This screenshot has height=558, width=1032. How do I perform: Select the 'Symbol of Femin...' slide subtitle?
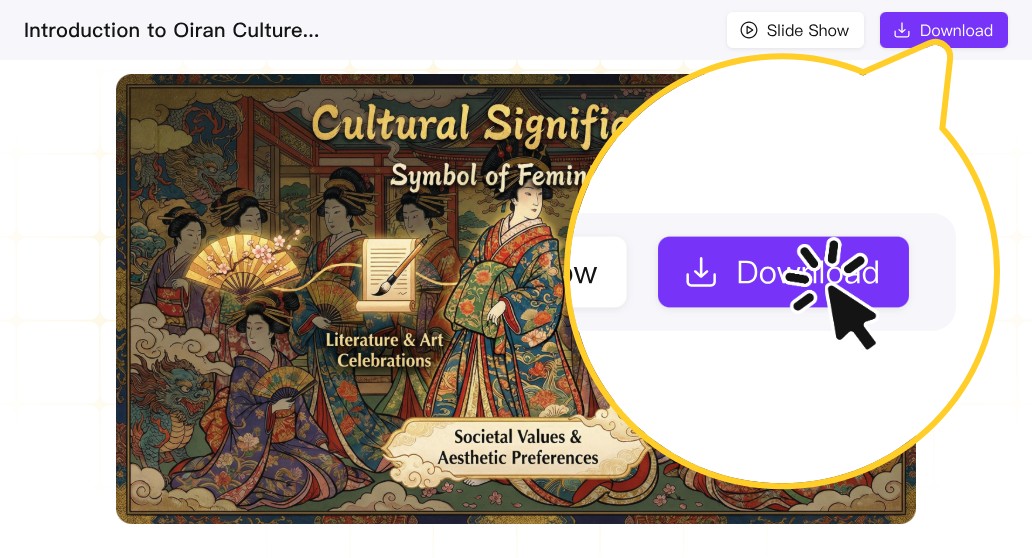[478, 175]
